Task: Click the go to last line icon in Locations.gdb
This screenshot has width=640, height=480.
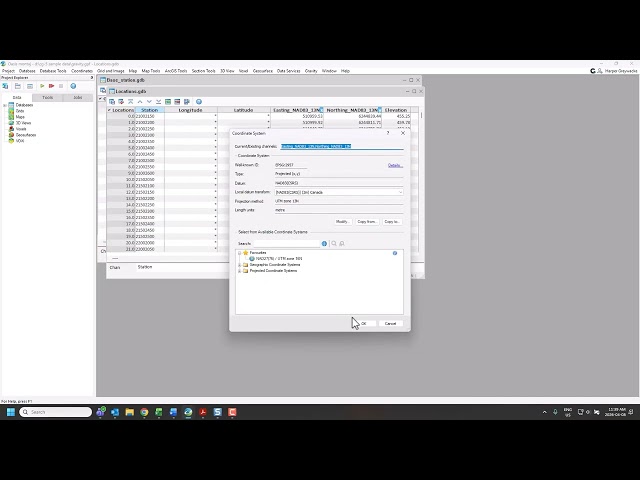Action: 158,102
